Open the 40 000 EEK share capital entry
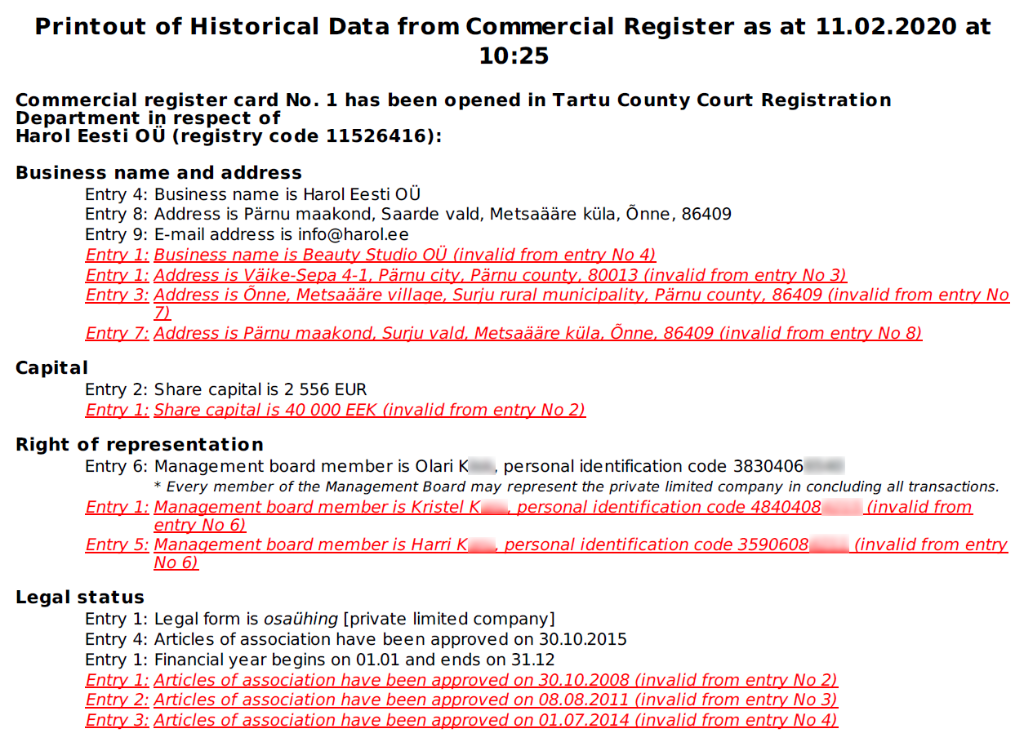This screenshot has height=742, width=1024. point(335,410)
